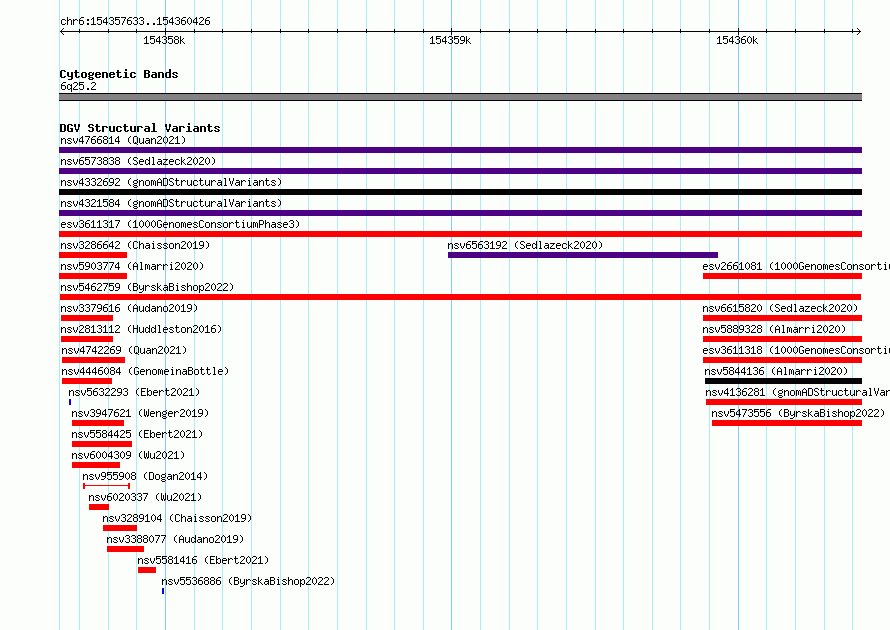Click the nsv5584425 (Ebert2021) label
The height and width of the screenshot is (630, 890).
point(137,434)
